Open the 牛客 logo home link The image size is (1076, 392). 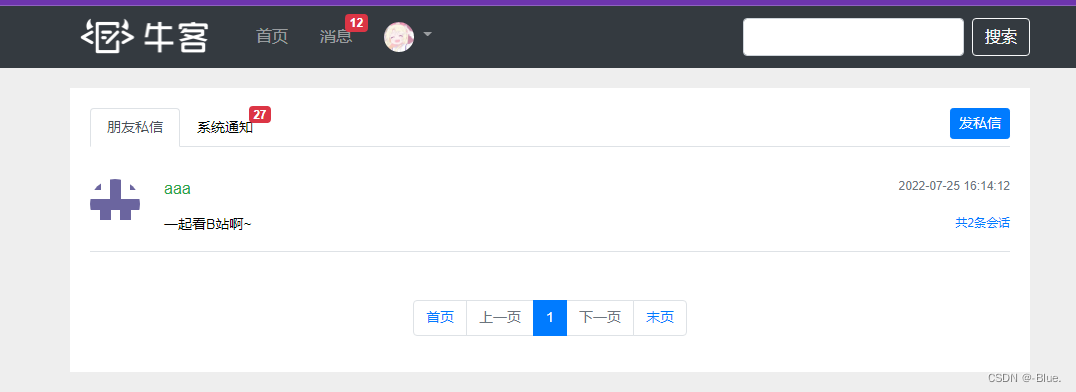click(x=144, y=36)
